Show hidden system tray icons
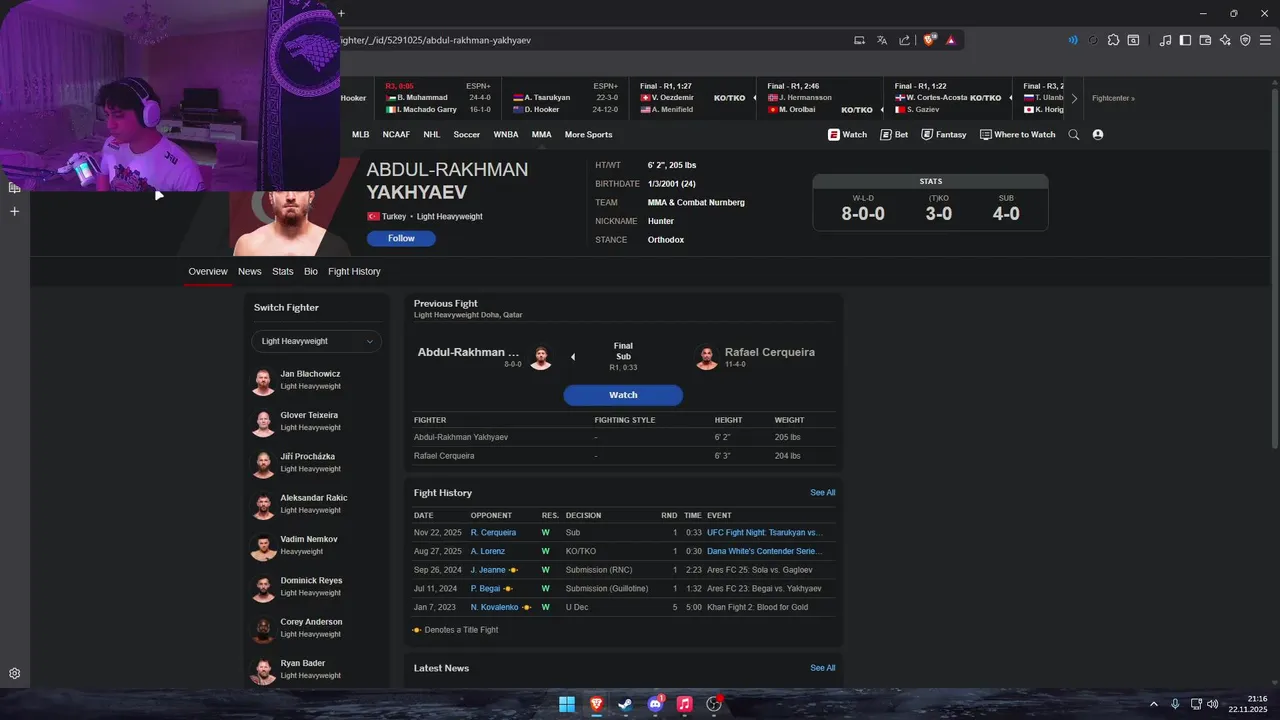 click(x=1153, y=704)
